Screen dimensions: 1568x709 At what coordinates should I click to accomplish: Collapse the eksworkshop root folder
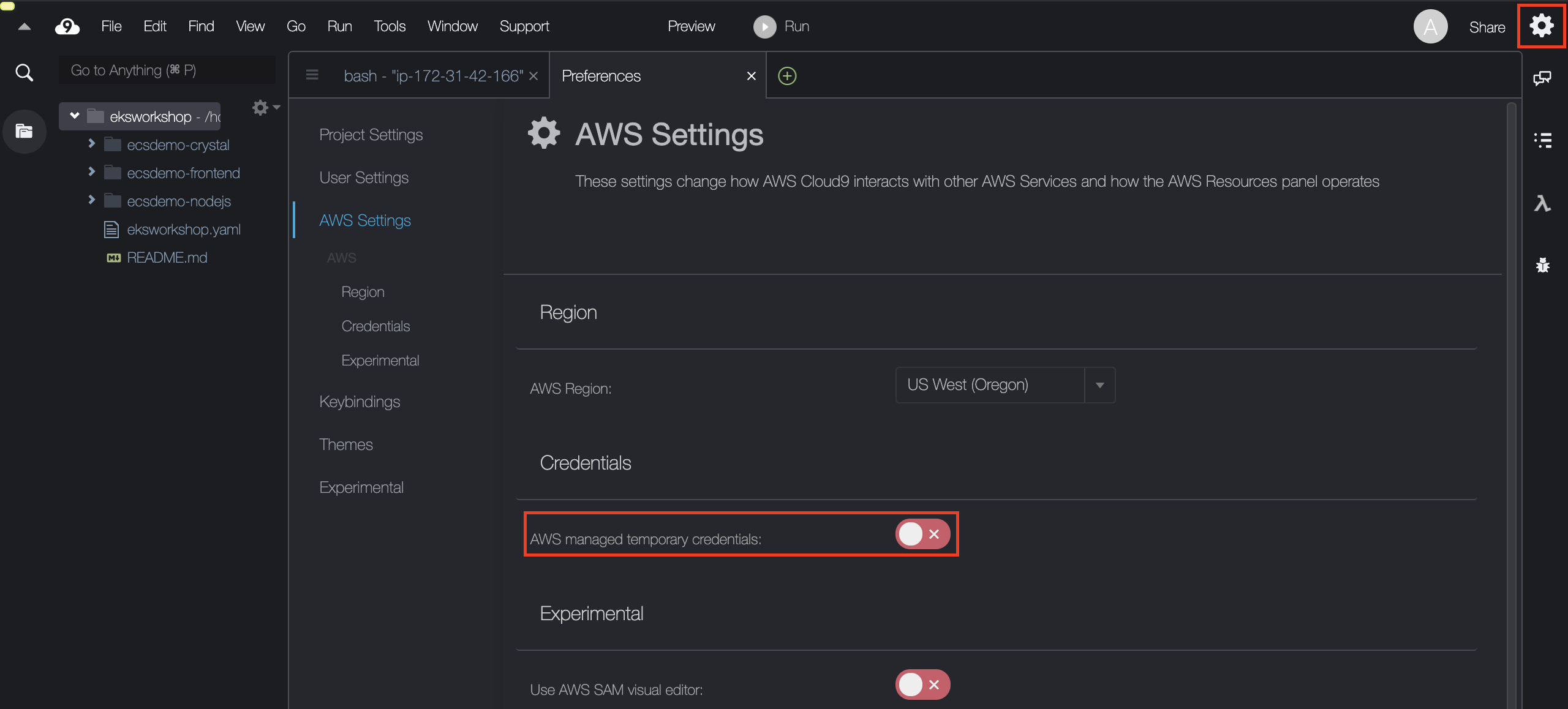pyautogui.click(x=75, y=116)
